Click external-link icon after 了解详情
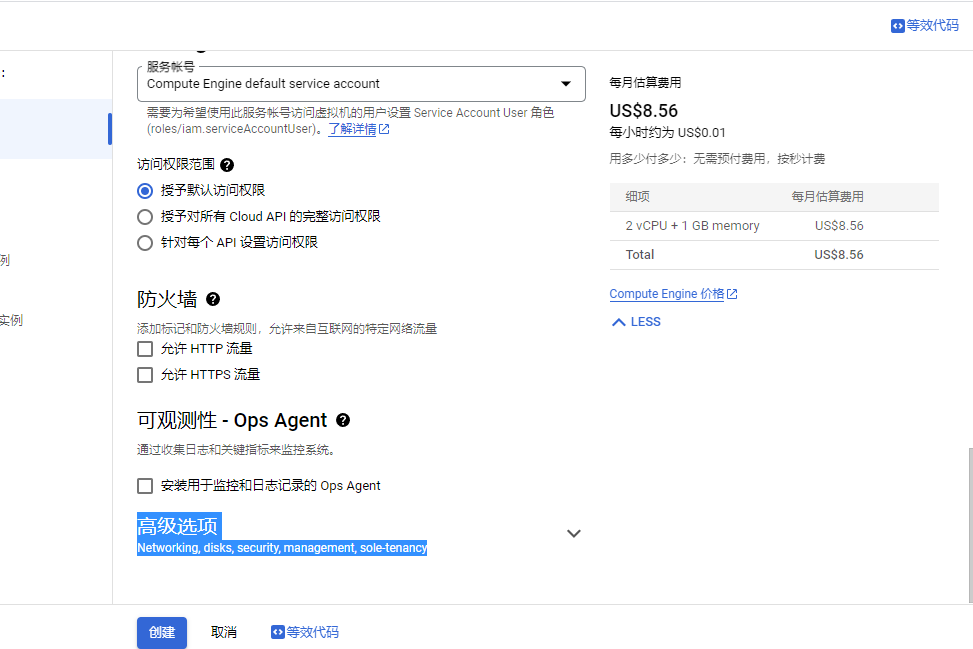Screen dimensions: 973x649 click(384, 129)
